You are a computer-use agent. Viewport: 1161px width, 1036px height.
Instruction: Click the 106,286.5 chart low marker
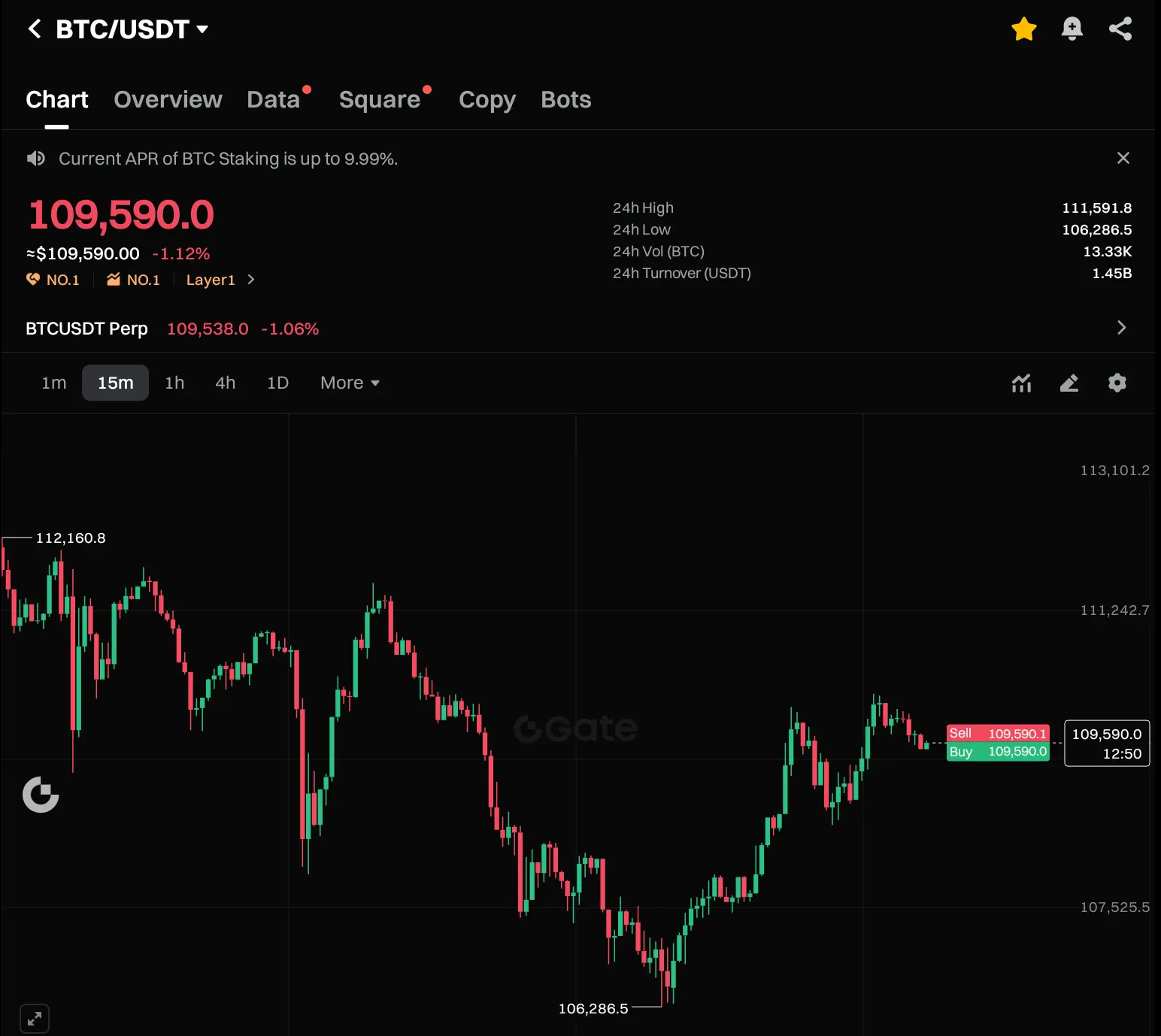click(x=593, y=1008)
